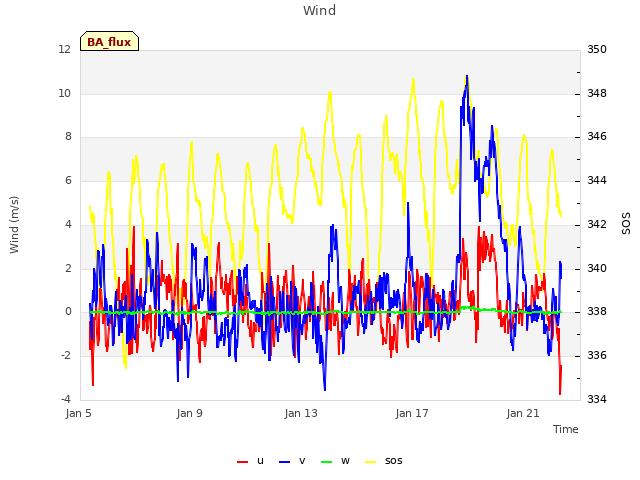The width and height of the screenshot is (640, 480).
Task: Click the yellow sos legend swatch
Action: (370, 462)
